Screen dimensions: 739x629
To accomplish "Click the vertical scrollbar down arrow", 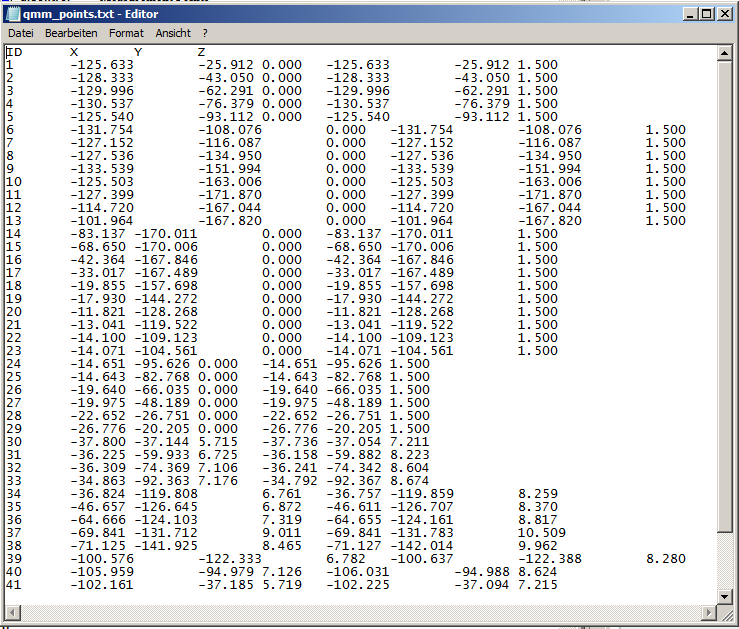I will click(725, 596).
